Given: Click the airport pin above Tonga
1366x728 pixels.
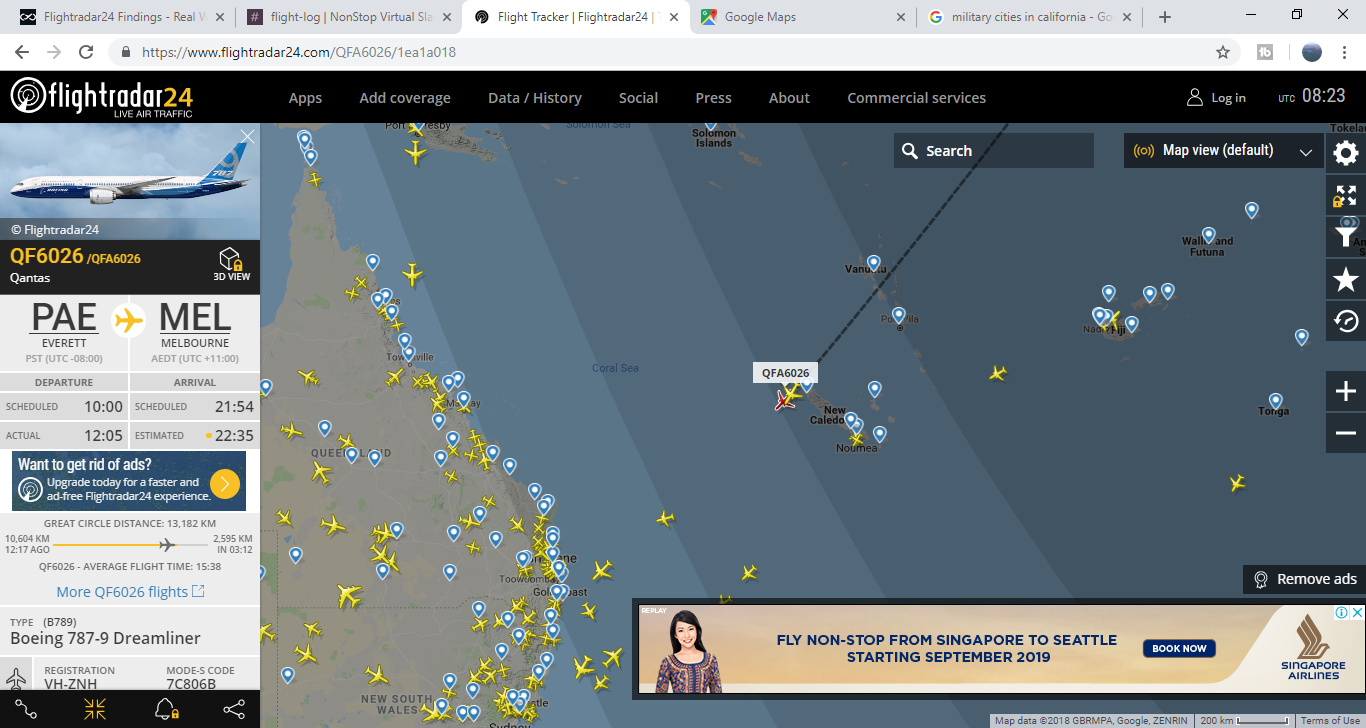Looking at the screenshot, I should 1276,401.
